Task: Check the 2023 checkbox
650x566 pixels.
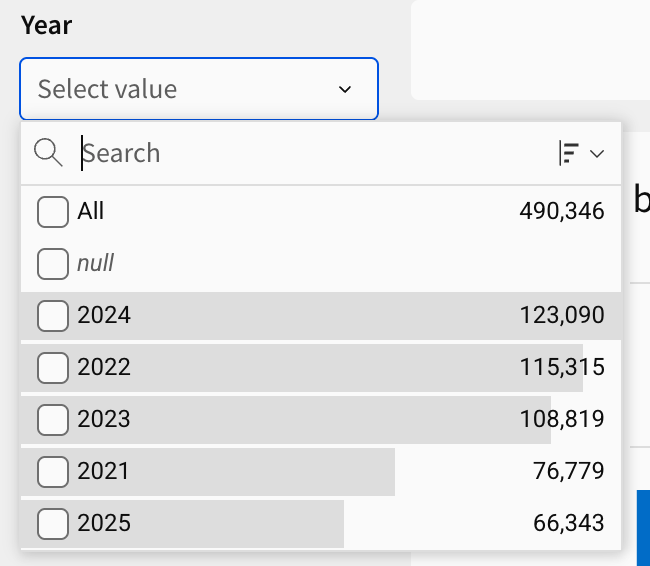Action: [53, 420]
